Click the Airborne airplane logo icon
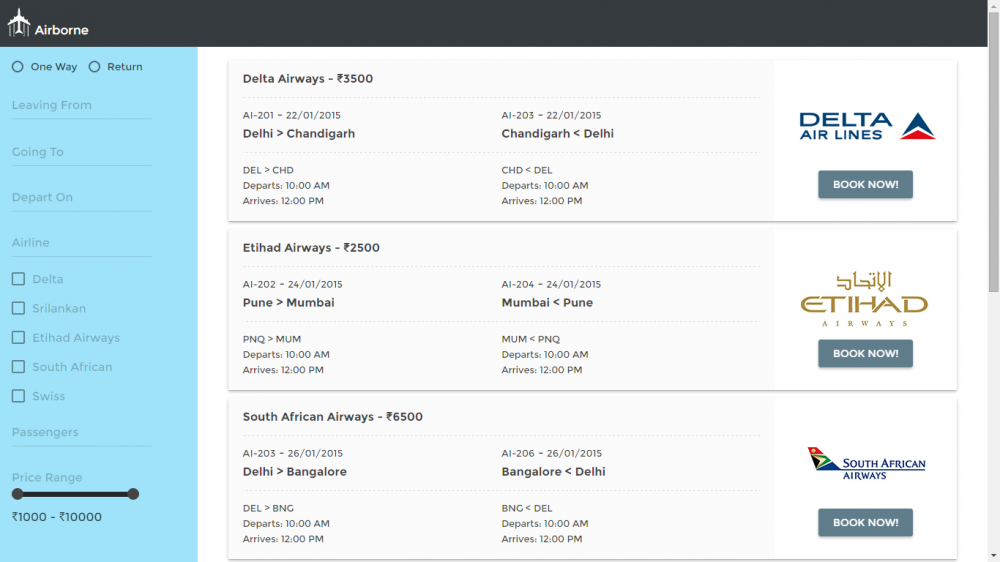1000x562 pixels. point(19,23)
